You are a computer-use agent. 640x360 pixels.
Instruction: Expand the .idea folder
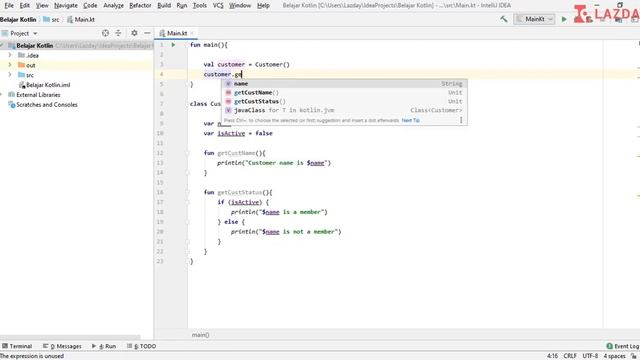tap(10, 55)
